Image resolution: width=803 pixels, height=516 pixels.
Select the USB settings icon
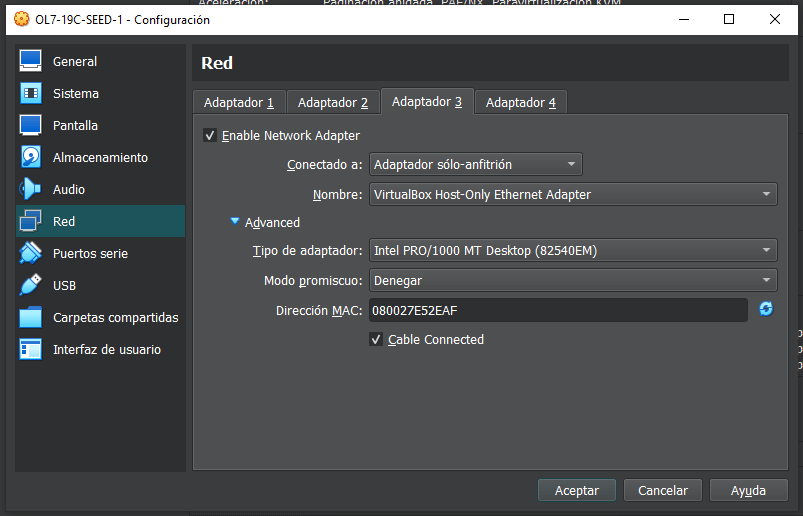point(31,285)
